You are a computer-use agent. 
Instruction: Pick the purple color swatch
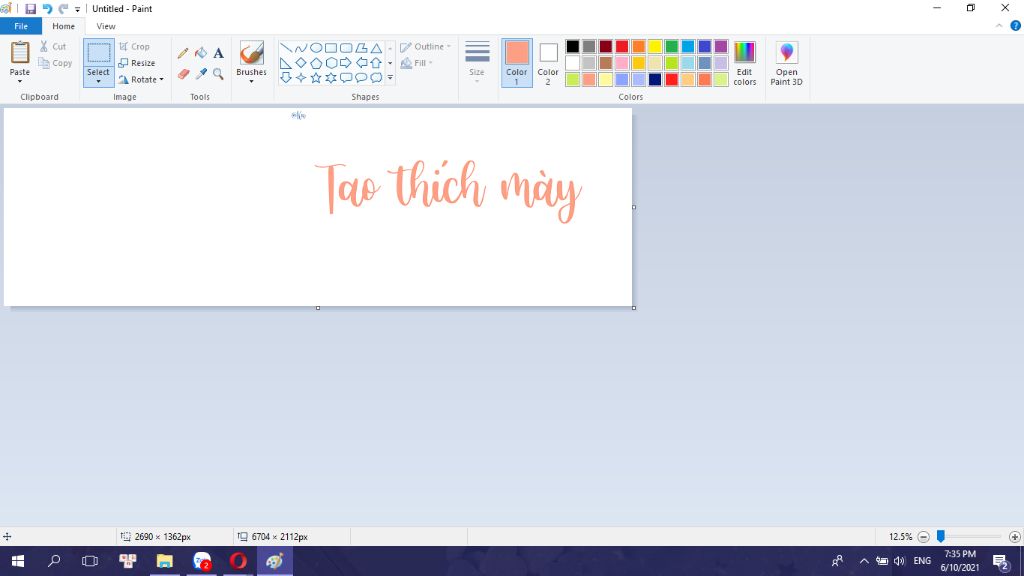(x=721, y=46)
